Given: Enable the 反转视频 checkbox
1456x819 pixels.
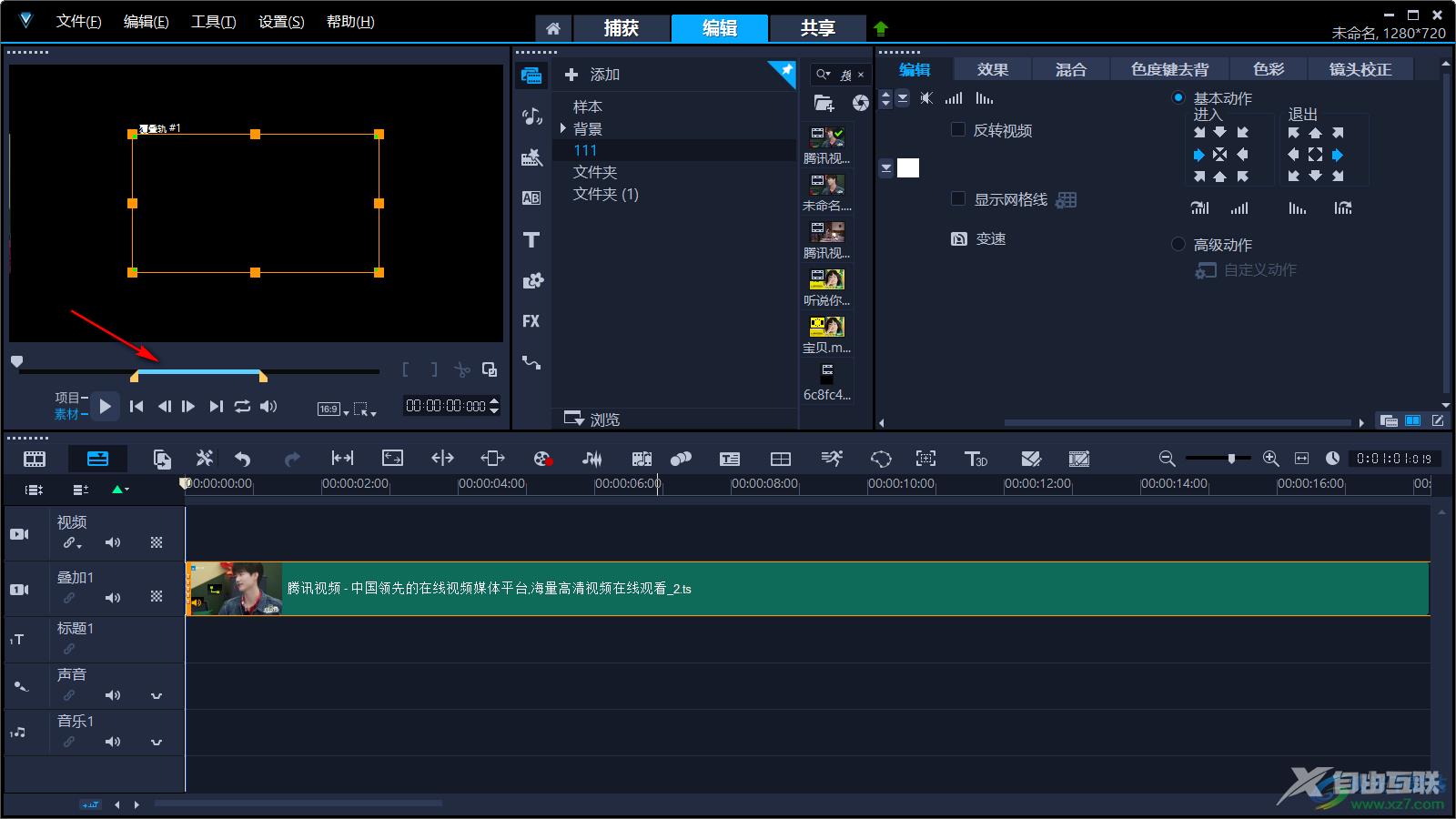Looking at the screenshot, I should pos(957,129).
